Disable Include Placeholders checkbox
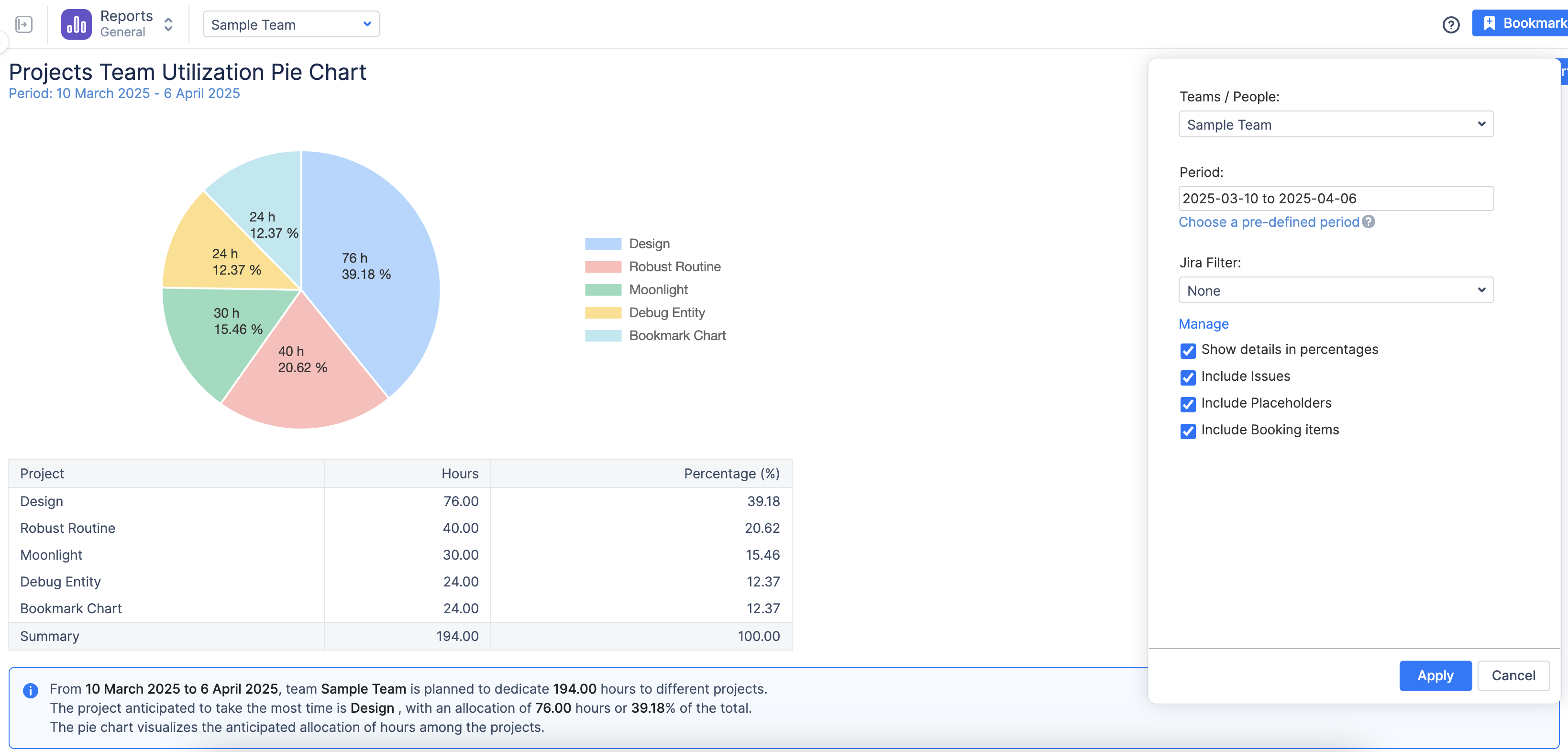The image size is (1568, 752). [x=1188, y=404]
